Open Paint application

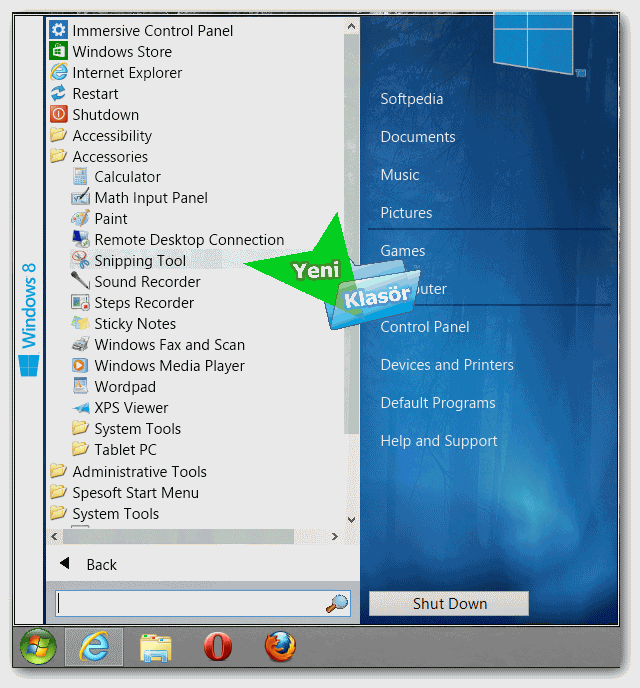pyautogui.click(x=110, y=219)
